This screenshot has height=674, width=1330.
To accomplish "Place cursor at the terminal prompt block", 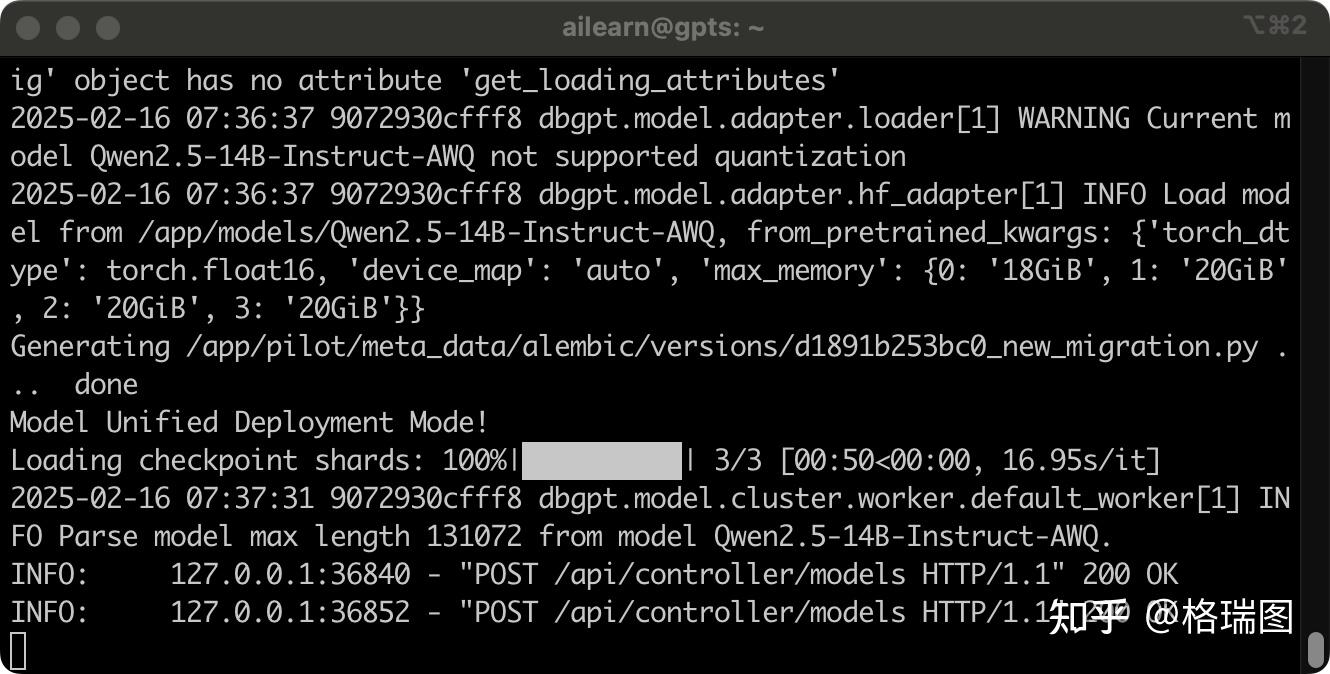I will [x=18, y=651].
